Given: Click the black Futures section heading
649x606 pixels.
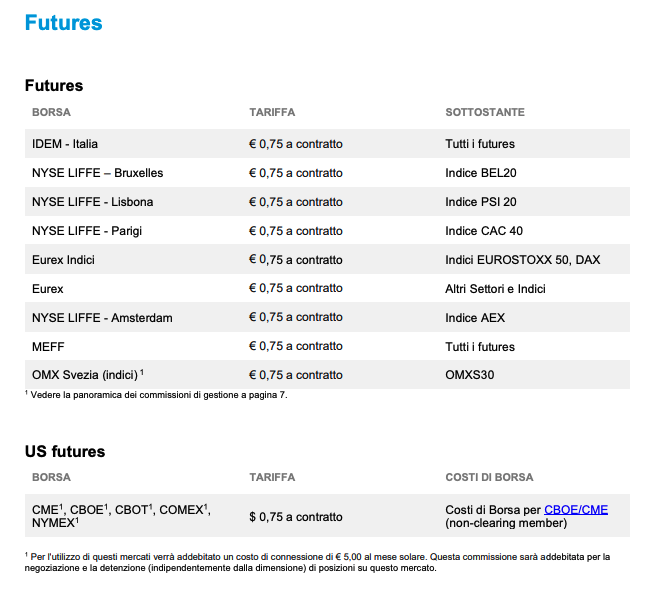Looking at the screenshot, I should (54, 85).
